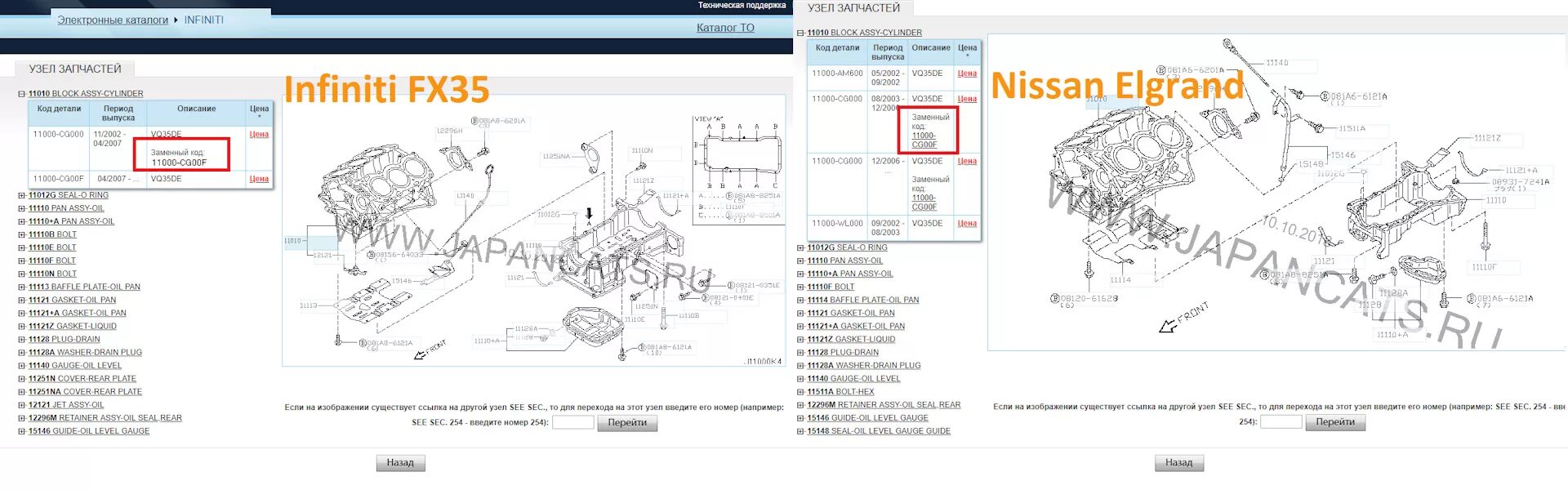This screenshot has height=490, width=1568.
Task: Open the Электронные каталоги breadcrumb link
Action: (113, 20)
